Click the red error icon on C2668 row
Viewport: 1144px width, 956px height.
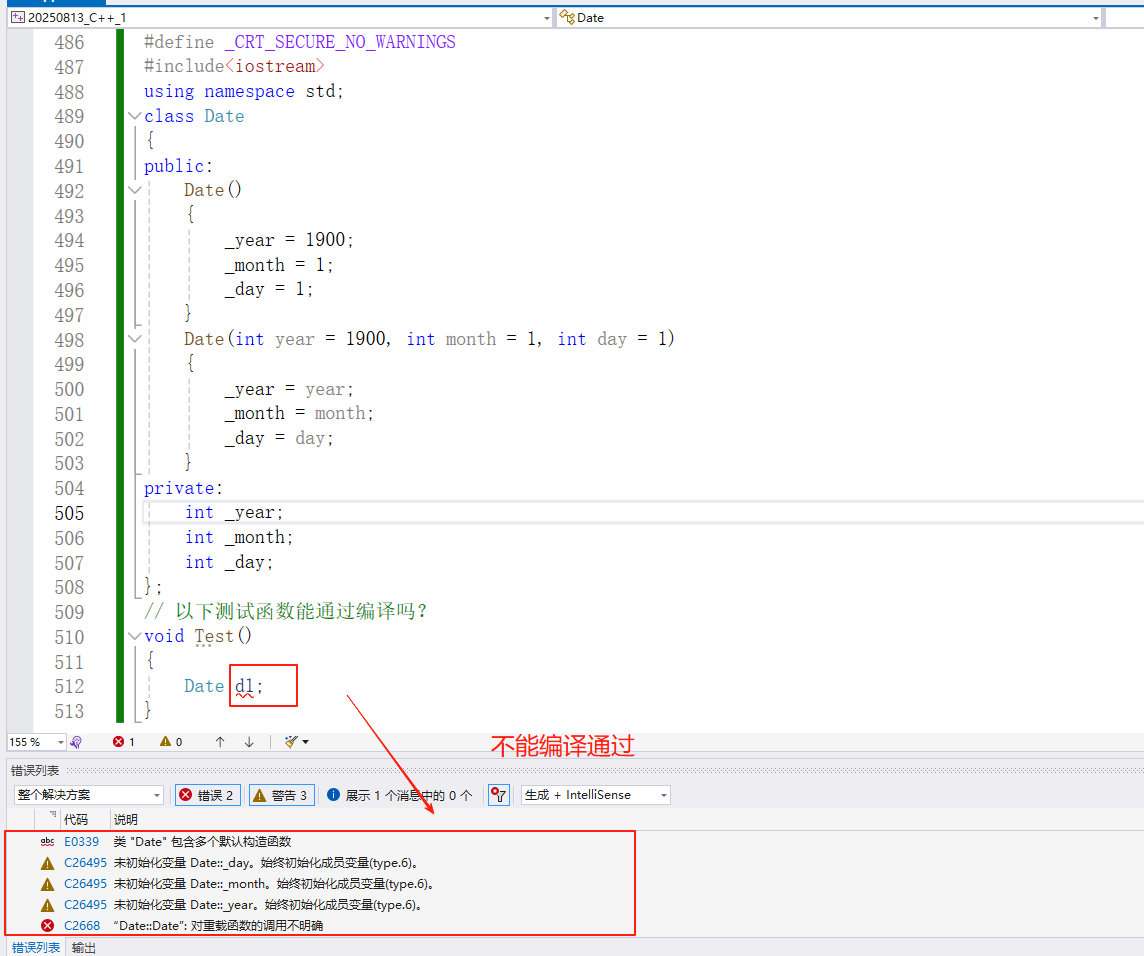click(x=47, y=925)
